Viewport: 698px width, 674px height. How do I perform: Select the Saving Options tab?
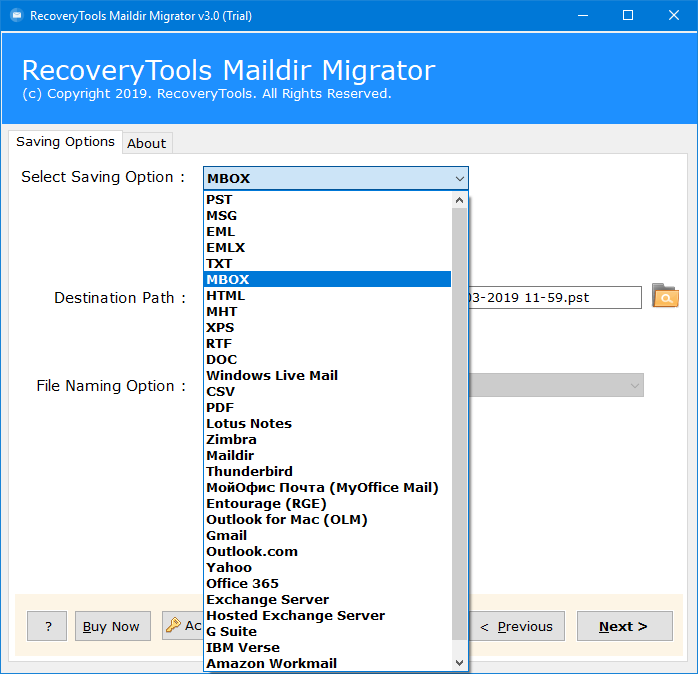65,142
